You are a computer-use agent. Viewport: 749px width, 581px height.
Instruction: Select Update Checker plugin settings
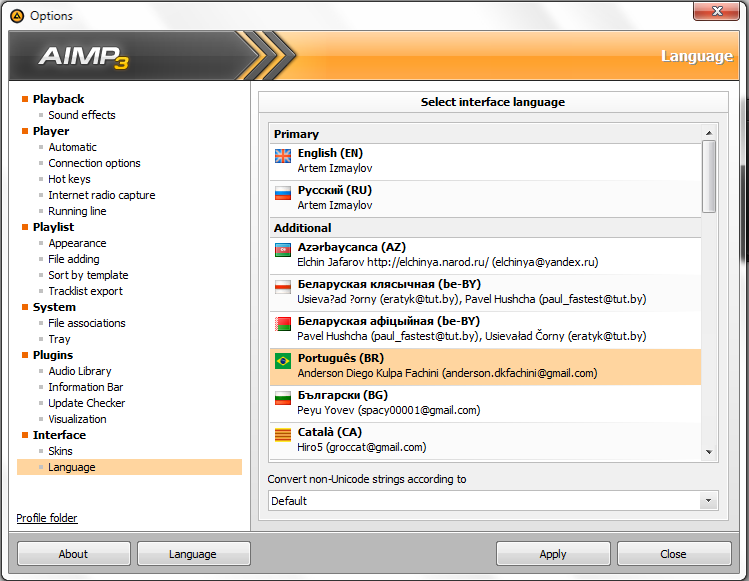(86, 403)
